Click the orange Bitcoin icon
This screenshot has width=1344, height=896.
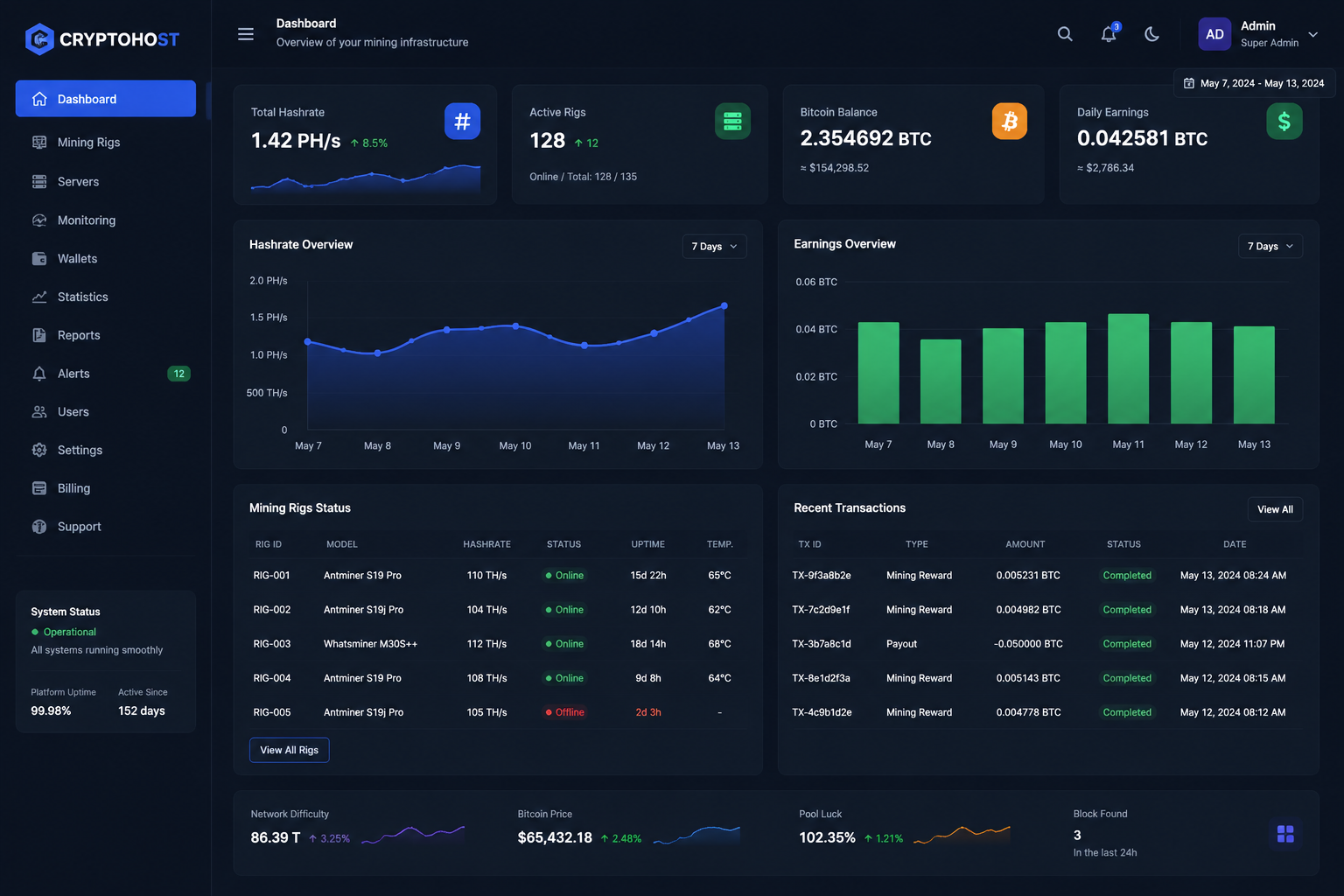[x=1010, y=121]
